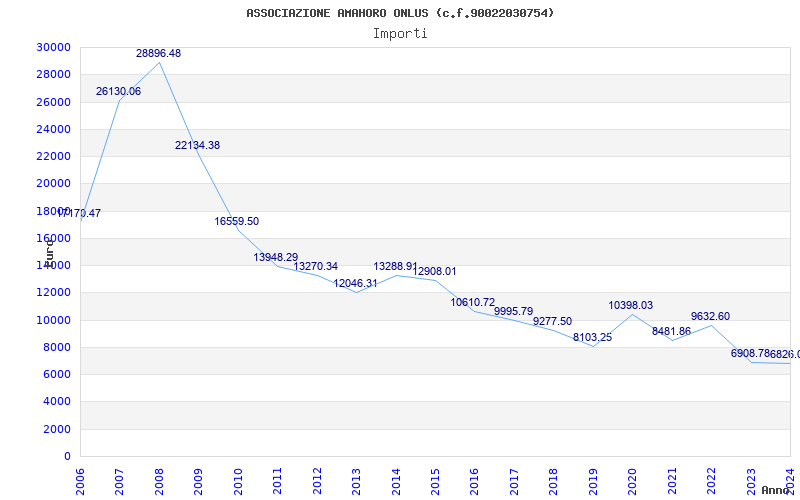Select the 2011 x-axis year label
Viewport: 800px width, 500px height.
pos(277,481)
